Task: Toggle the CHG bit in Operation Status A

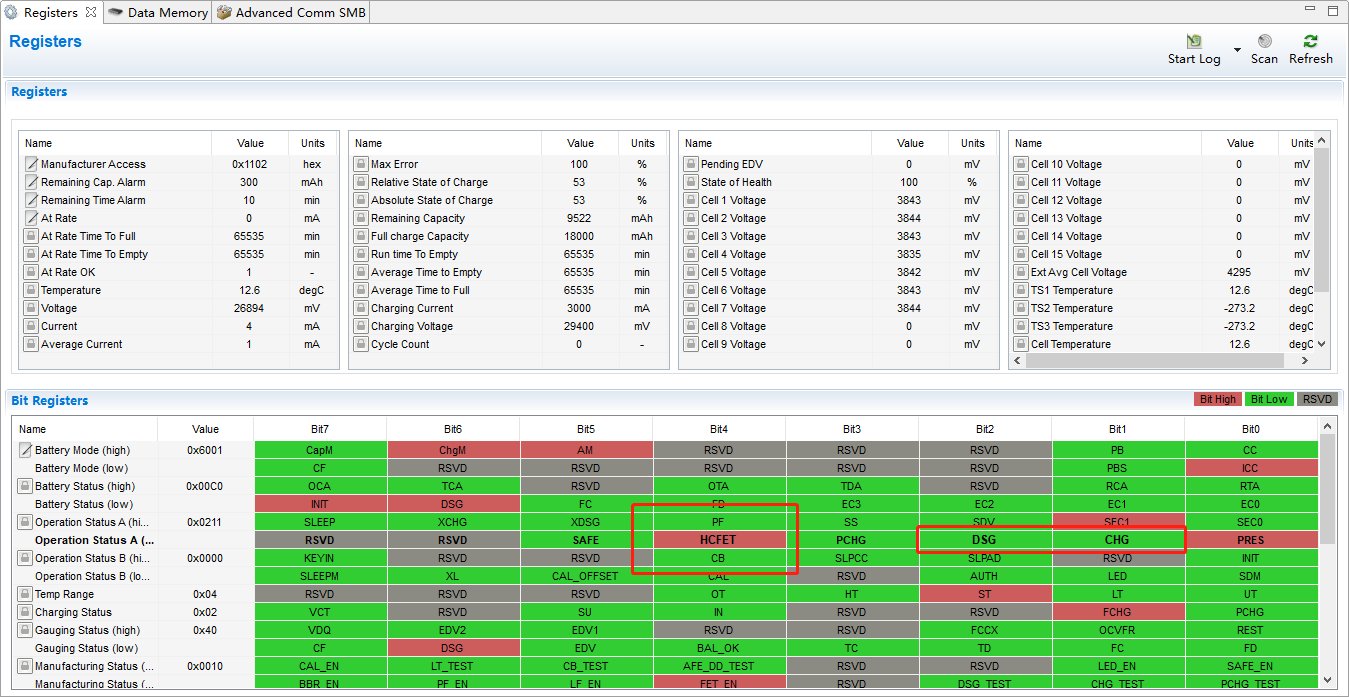Action: point(1117,539)
